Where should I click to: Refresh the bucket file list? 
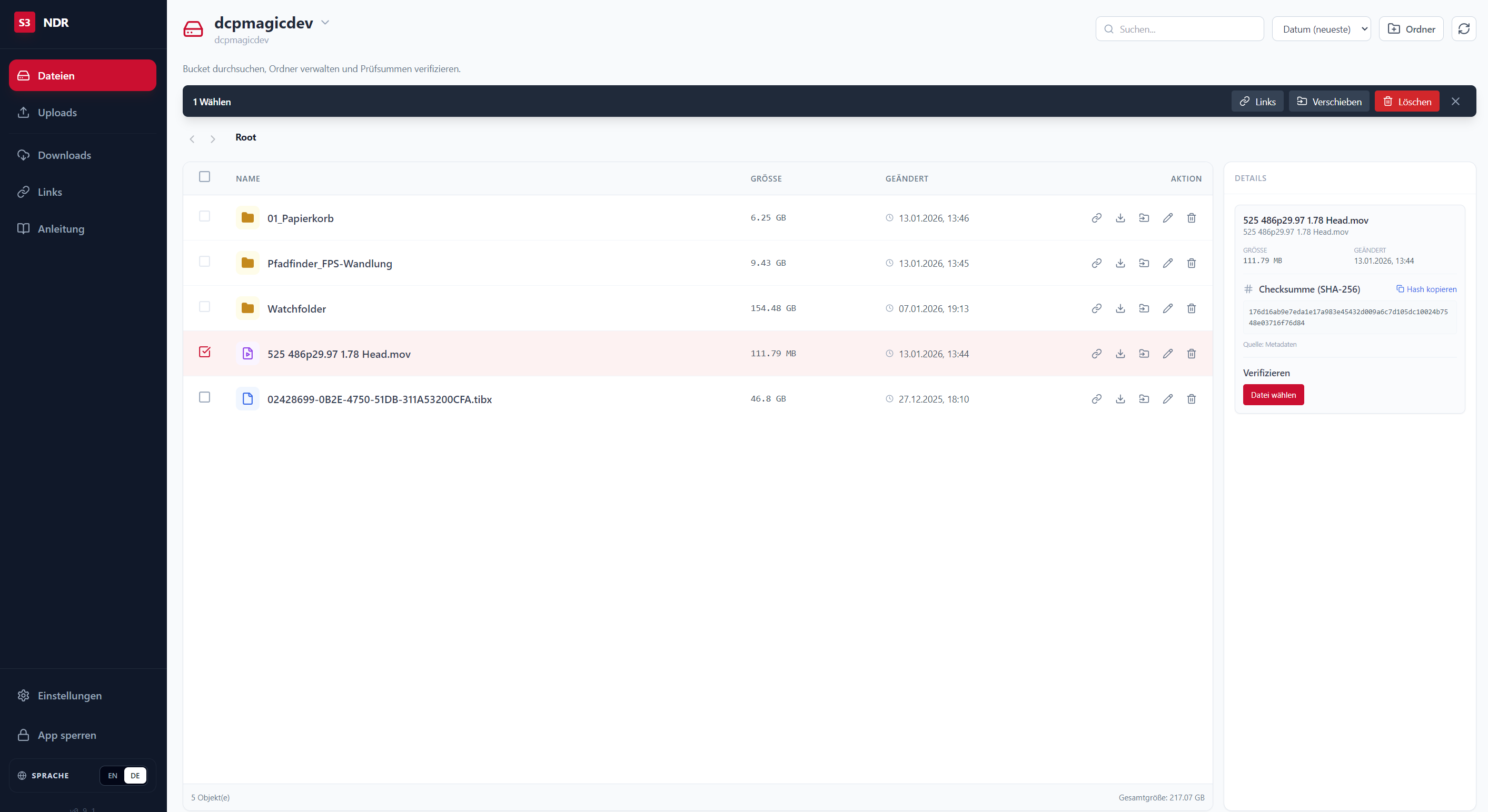click(1464, 28)
